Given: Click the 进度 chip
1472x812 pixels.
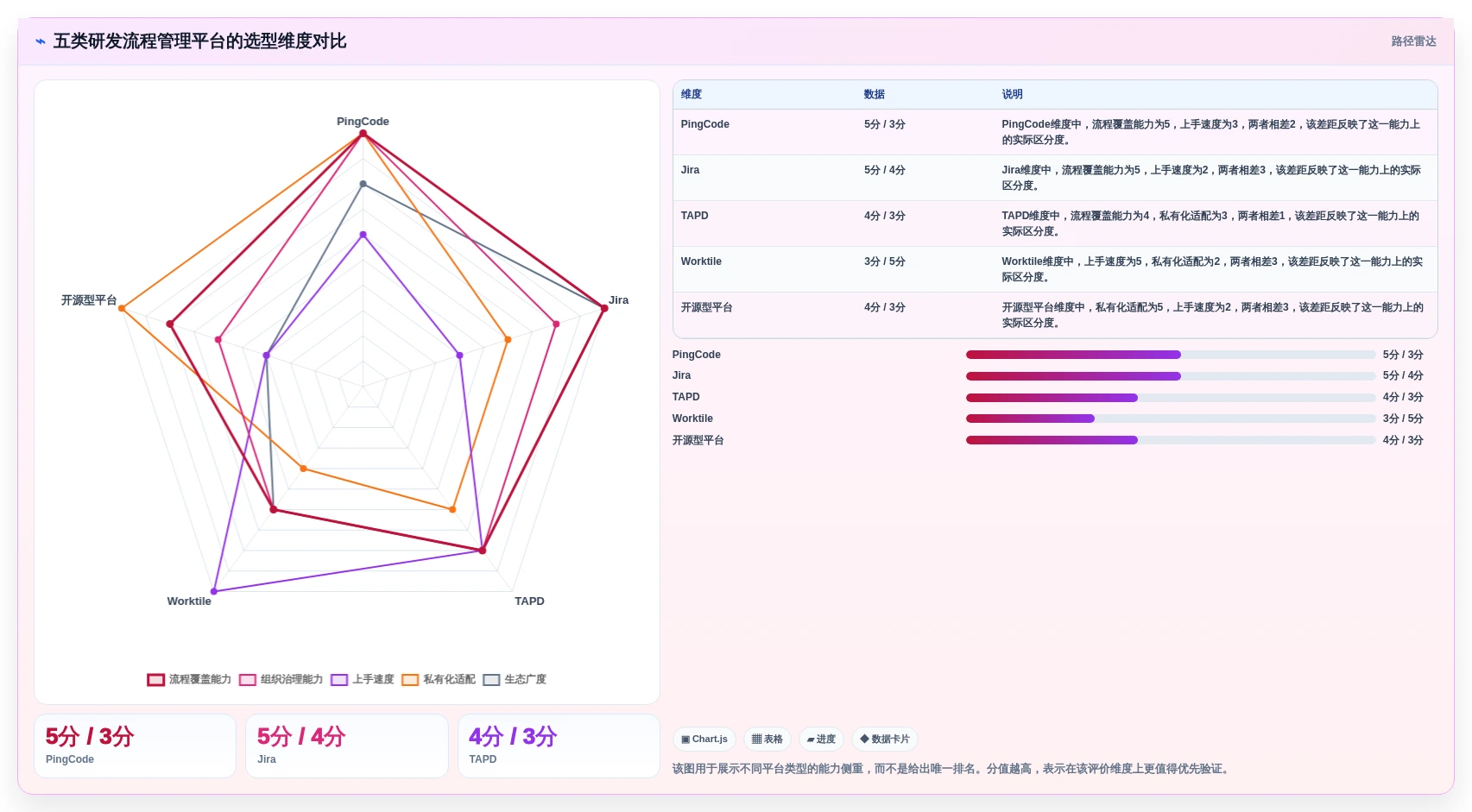Looking at the screenshot, I should click(x=821, y=740).
